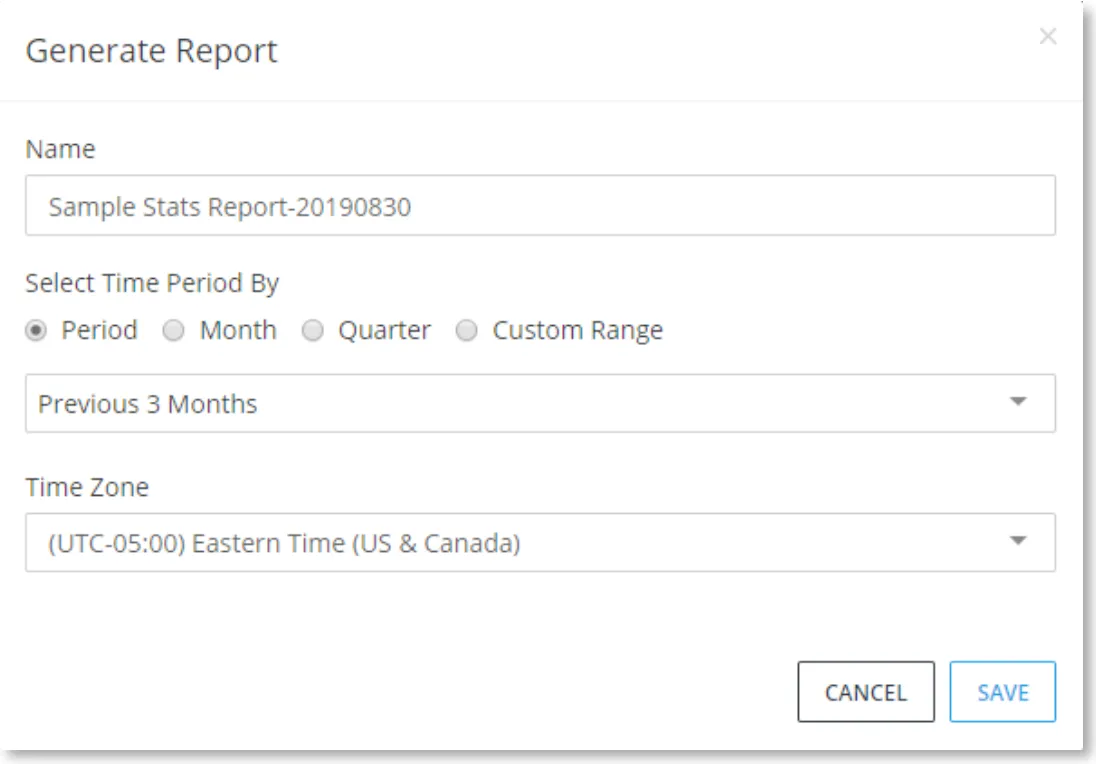Click the 'Generate Report' dialog title
The width and height of the screenshot is (1096, 764).
152,51
